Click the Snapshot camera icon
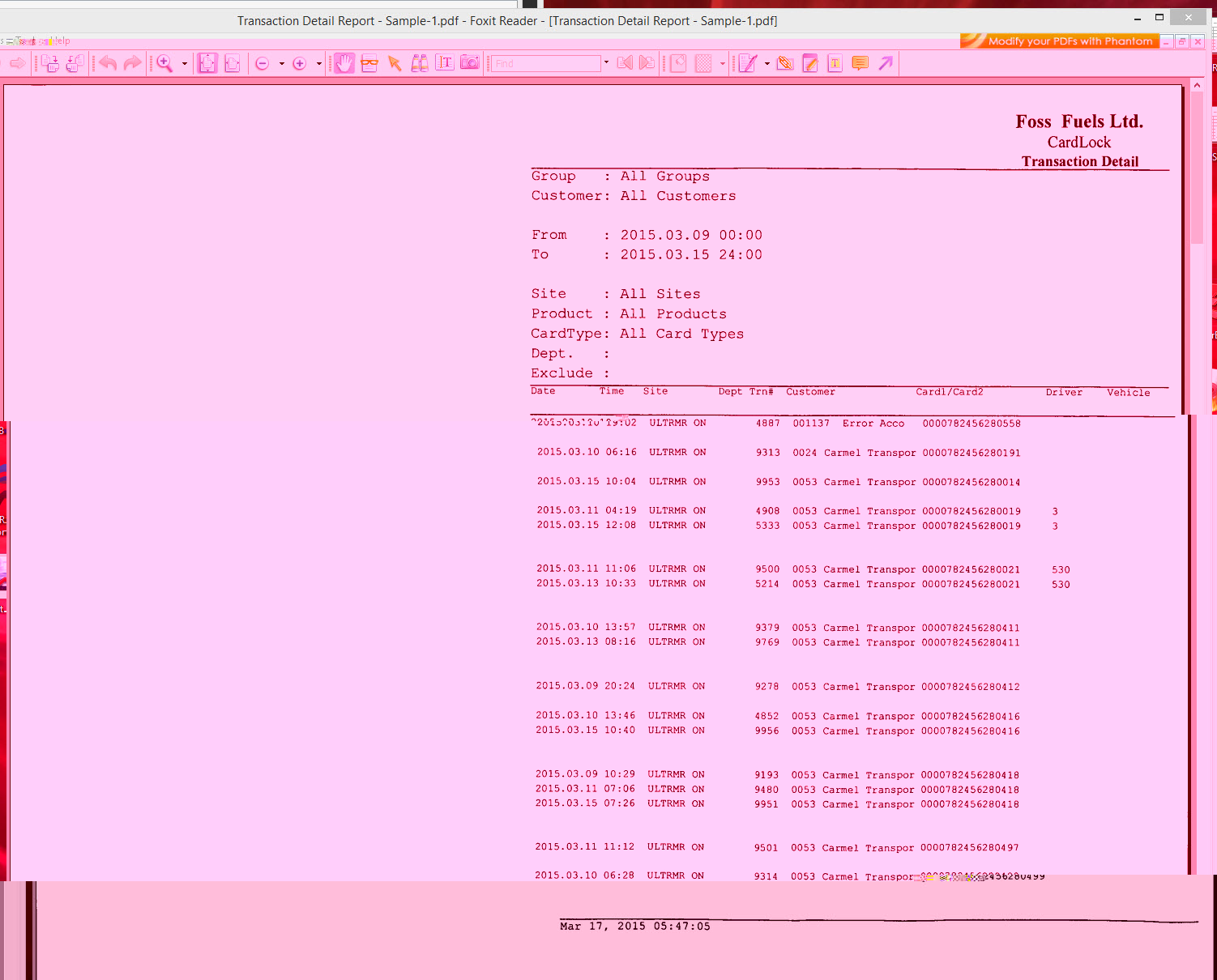 coord(470,63)
